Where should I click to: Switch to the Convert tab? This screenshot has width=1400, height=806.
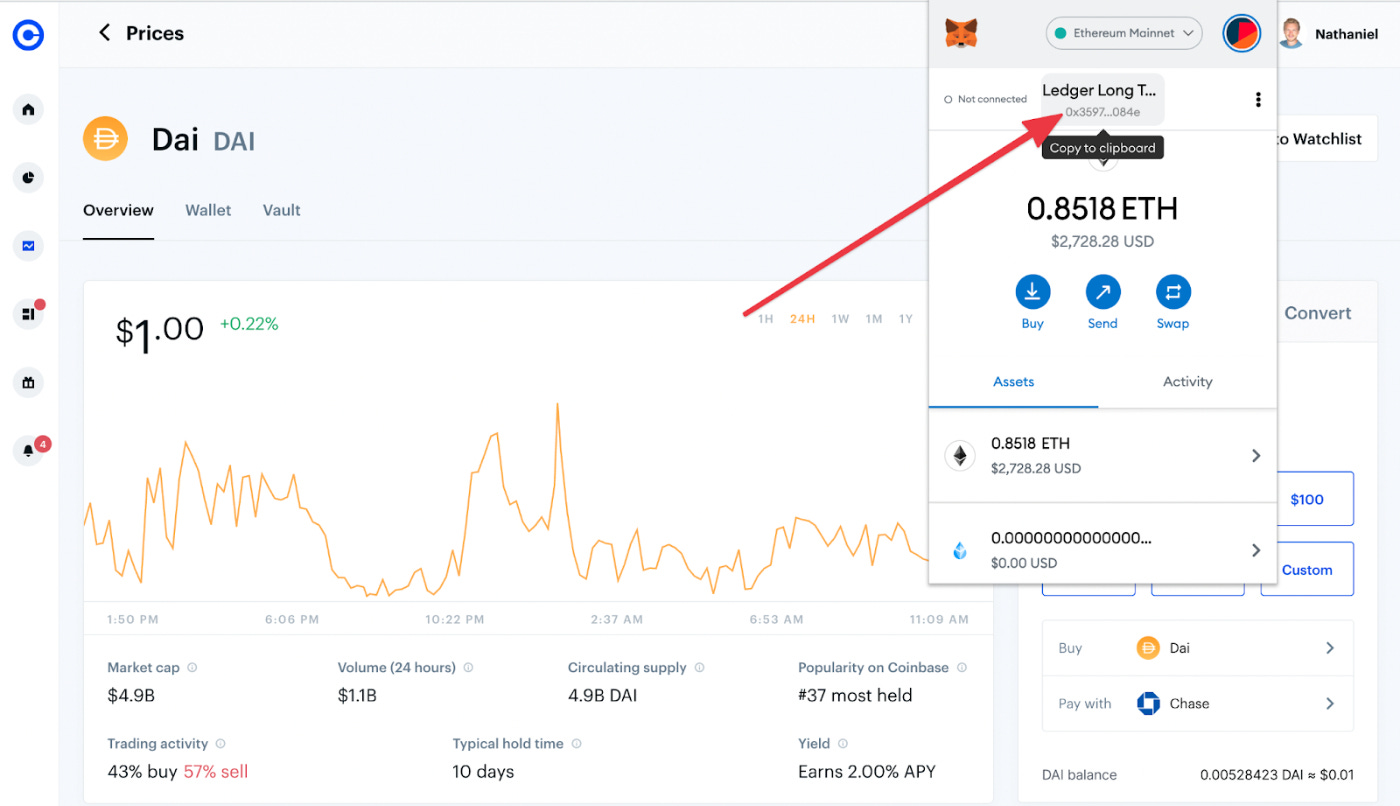point(1318,313)
